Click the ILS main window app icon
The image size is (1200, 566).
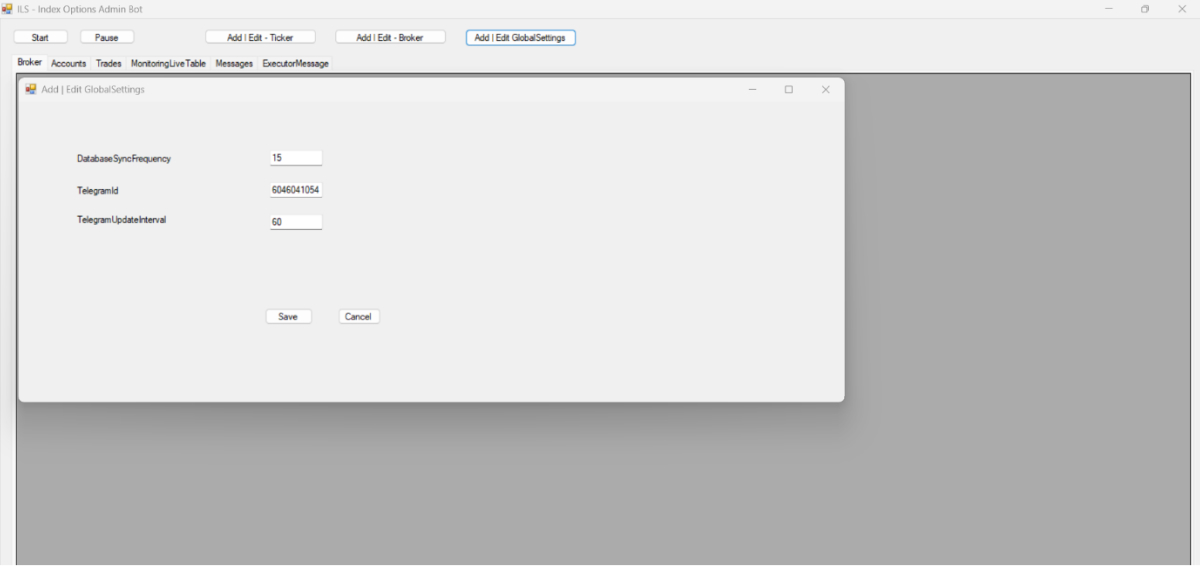click(x=7, y=9)
